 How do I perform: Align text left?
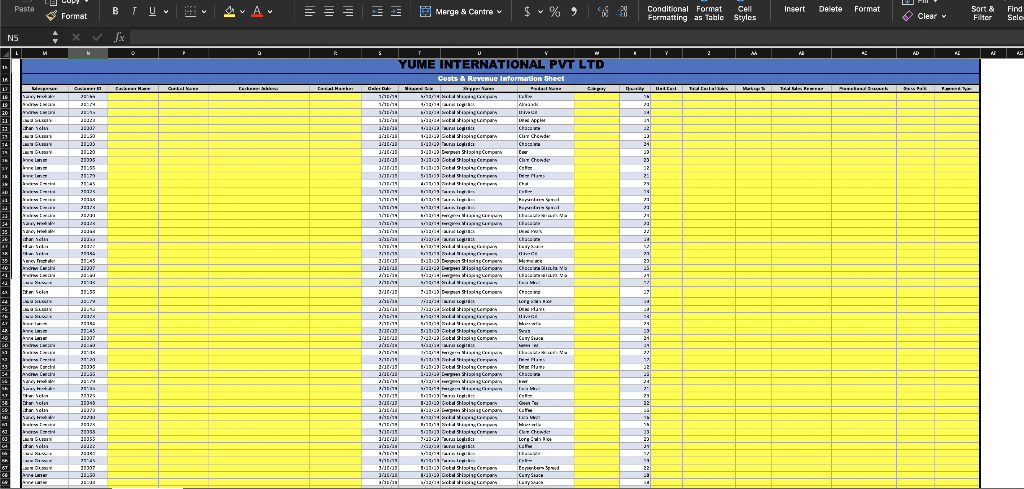[310, 11]
